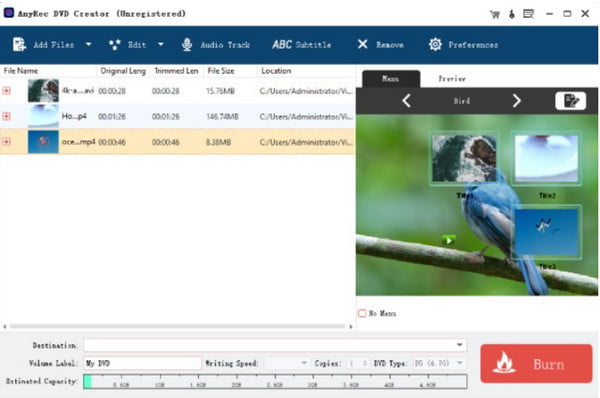Enable the No Menu checkbox
600x398 pixels.
pos(362,313)
